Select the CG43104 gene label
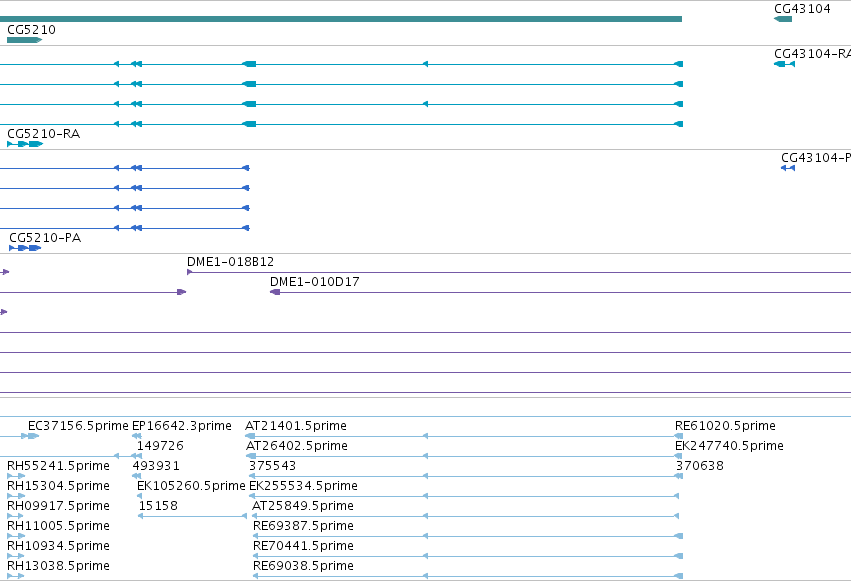Viewport: 851px width, 581px height. pyautogui.click(x=802, y=9)
